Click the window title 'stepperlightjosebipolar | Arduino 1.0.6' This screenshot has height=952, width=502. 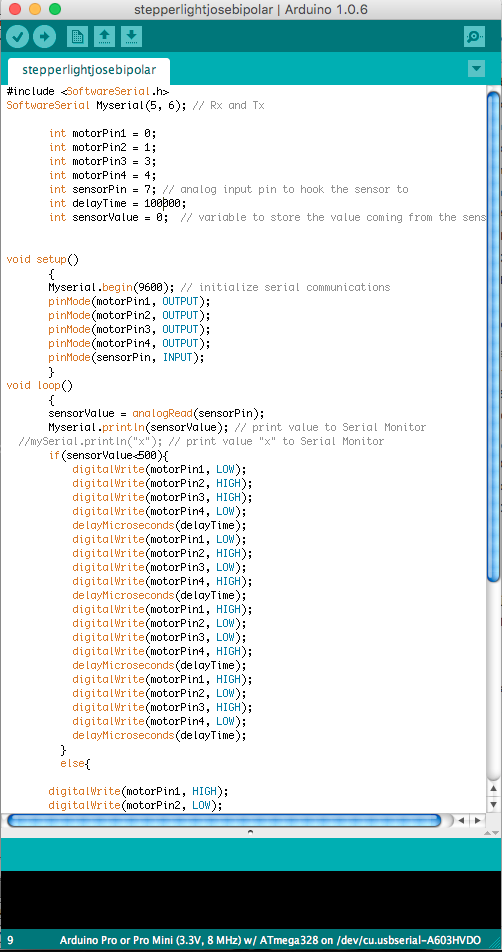(251, 10)
